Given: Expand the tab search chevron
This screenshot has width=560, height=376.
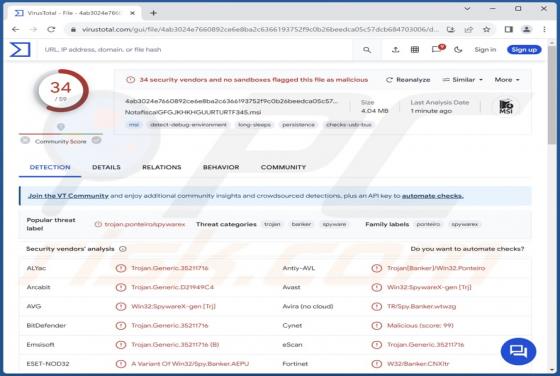Looking at the screenshot, I should [467, 9].
